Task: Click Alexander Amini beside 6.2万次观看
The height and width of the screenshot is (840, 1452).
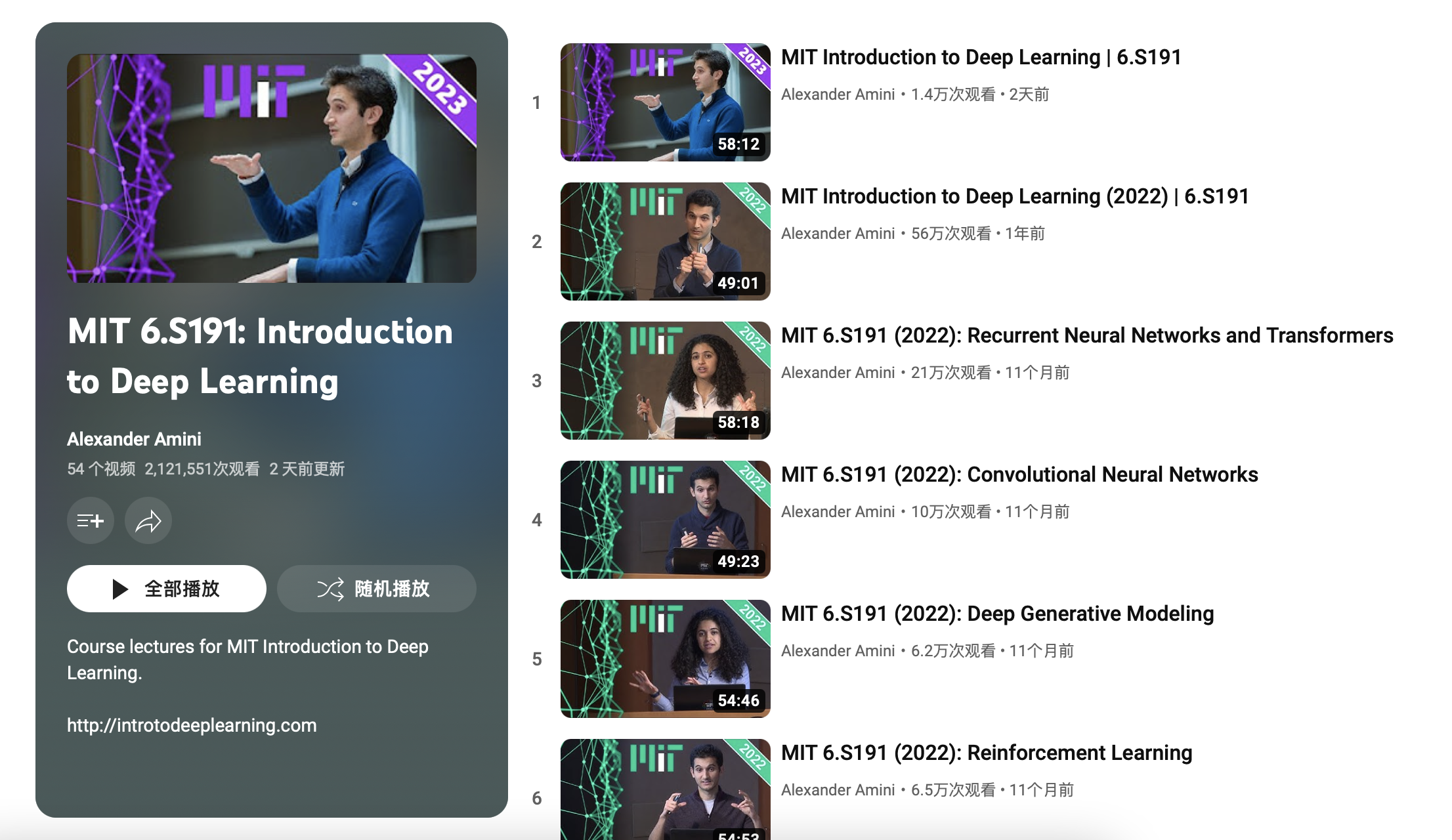Action: 838,651
